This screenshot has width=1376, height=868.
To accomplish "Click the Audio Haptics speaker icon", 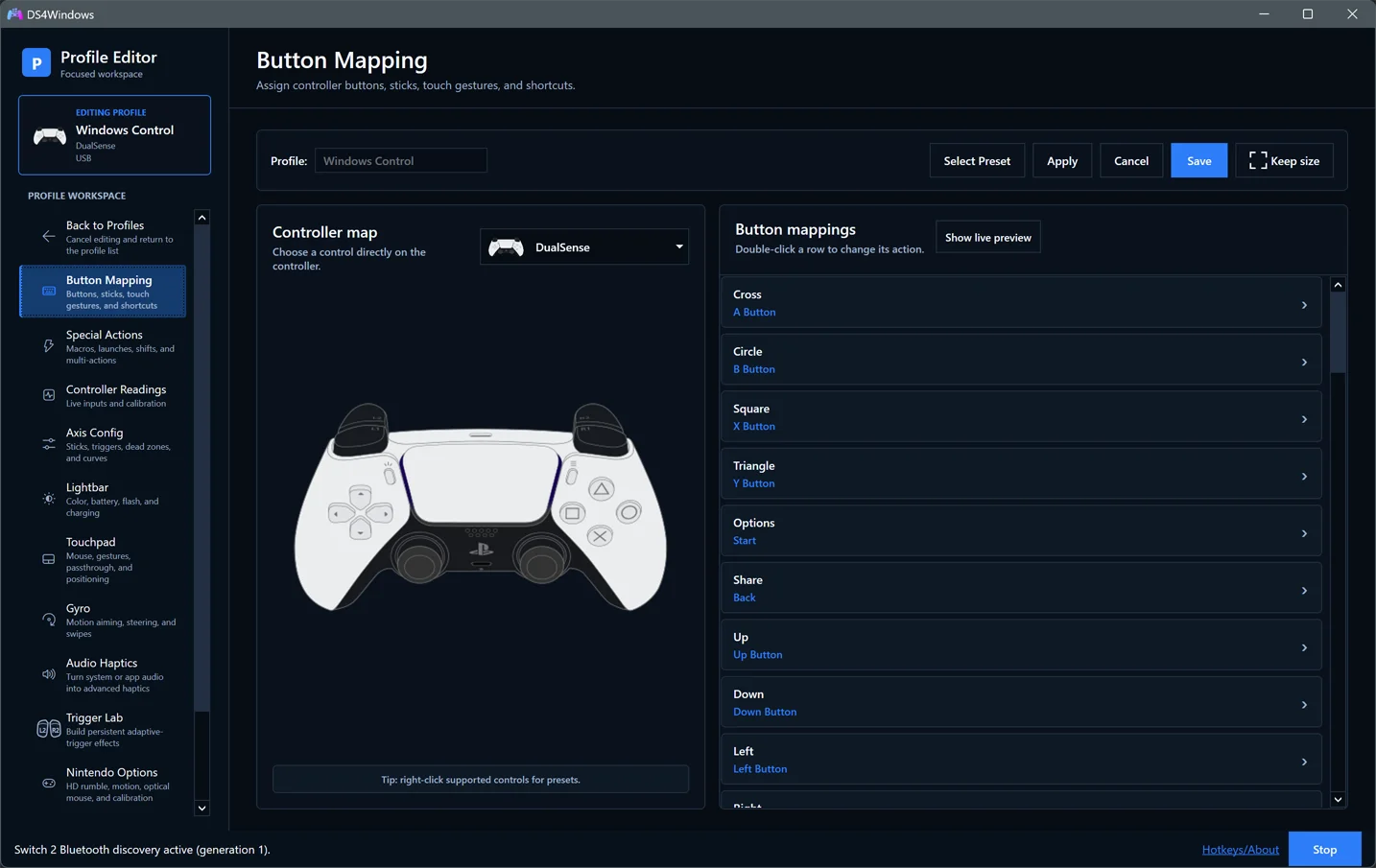I will 49,674.
